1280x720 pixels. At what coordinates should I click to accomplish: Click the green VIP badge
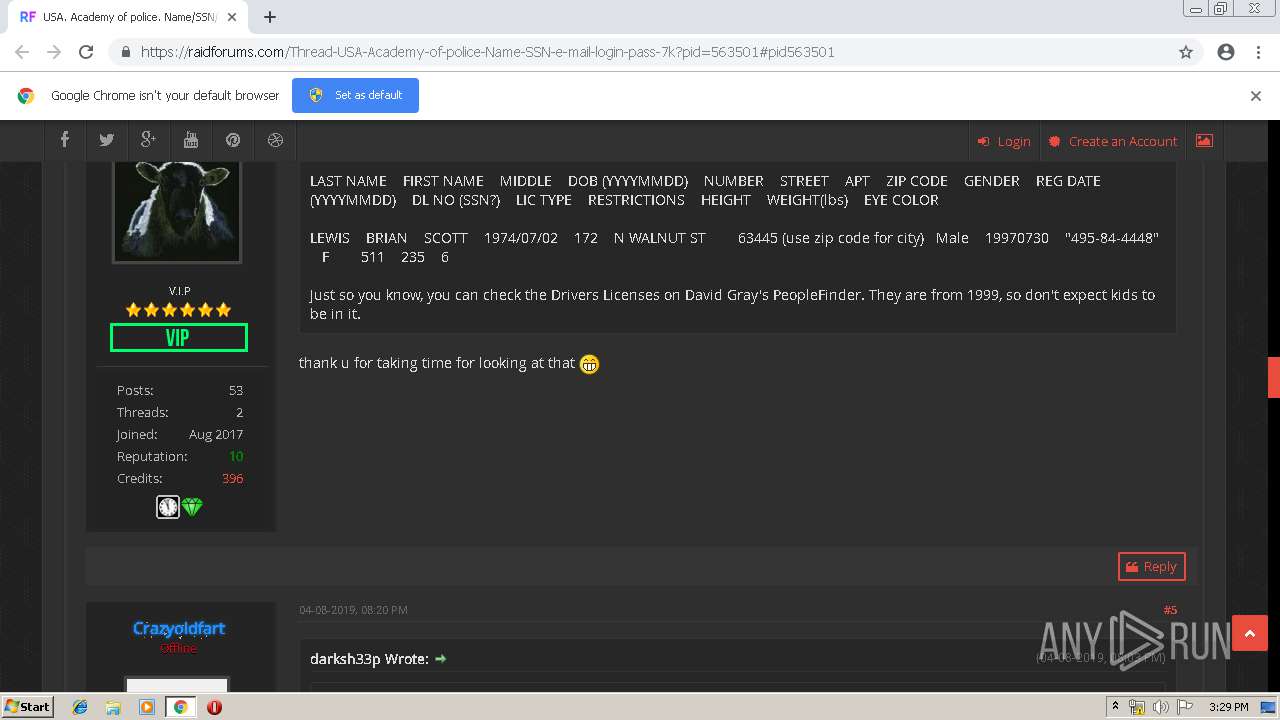179,338
